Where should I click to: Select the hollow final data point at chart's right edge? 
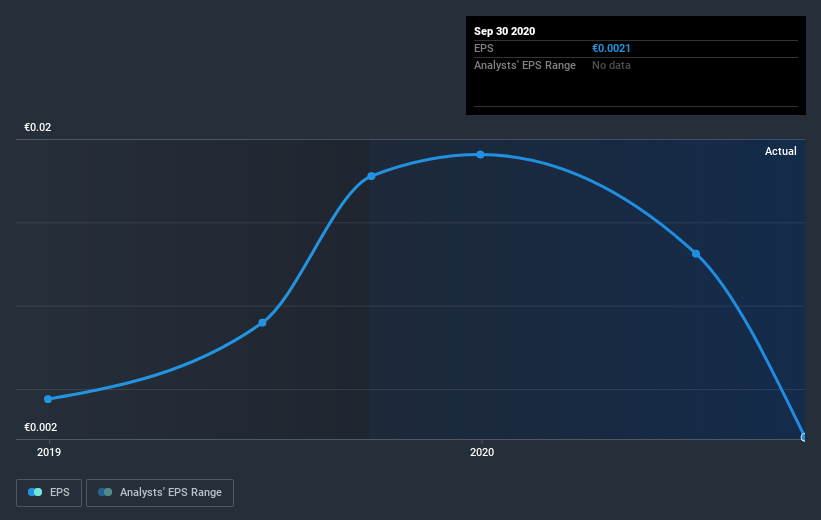(x=804, y=437)
